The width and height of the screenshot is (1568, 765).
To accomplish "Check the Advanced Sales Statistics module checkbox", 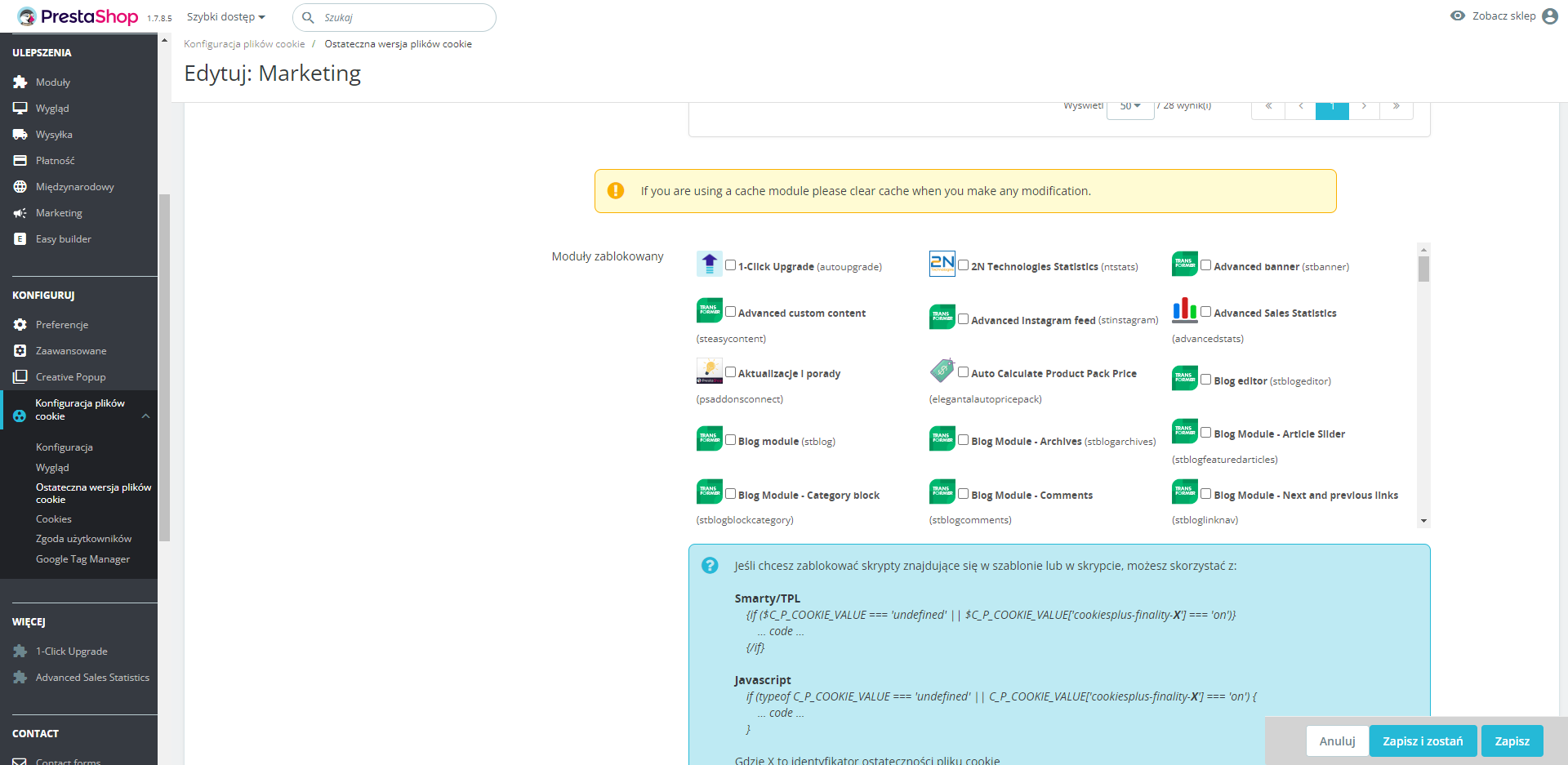I will (1206, 312).
